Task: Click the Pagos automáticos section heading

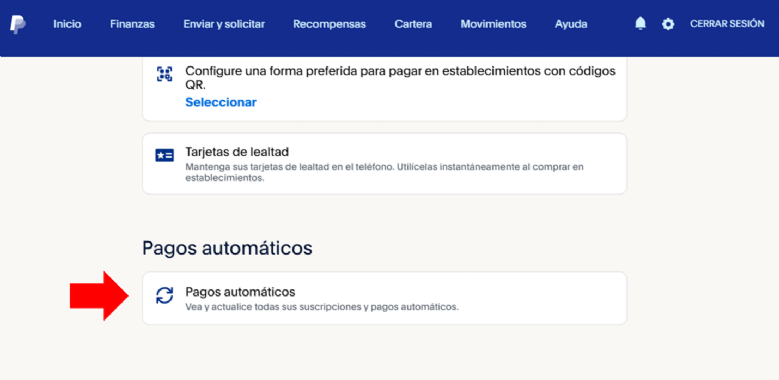Action: click(x=228, y=248)
